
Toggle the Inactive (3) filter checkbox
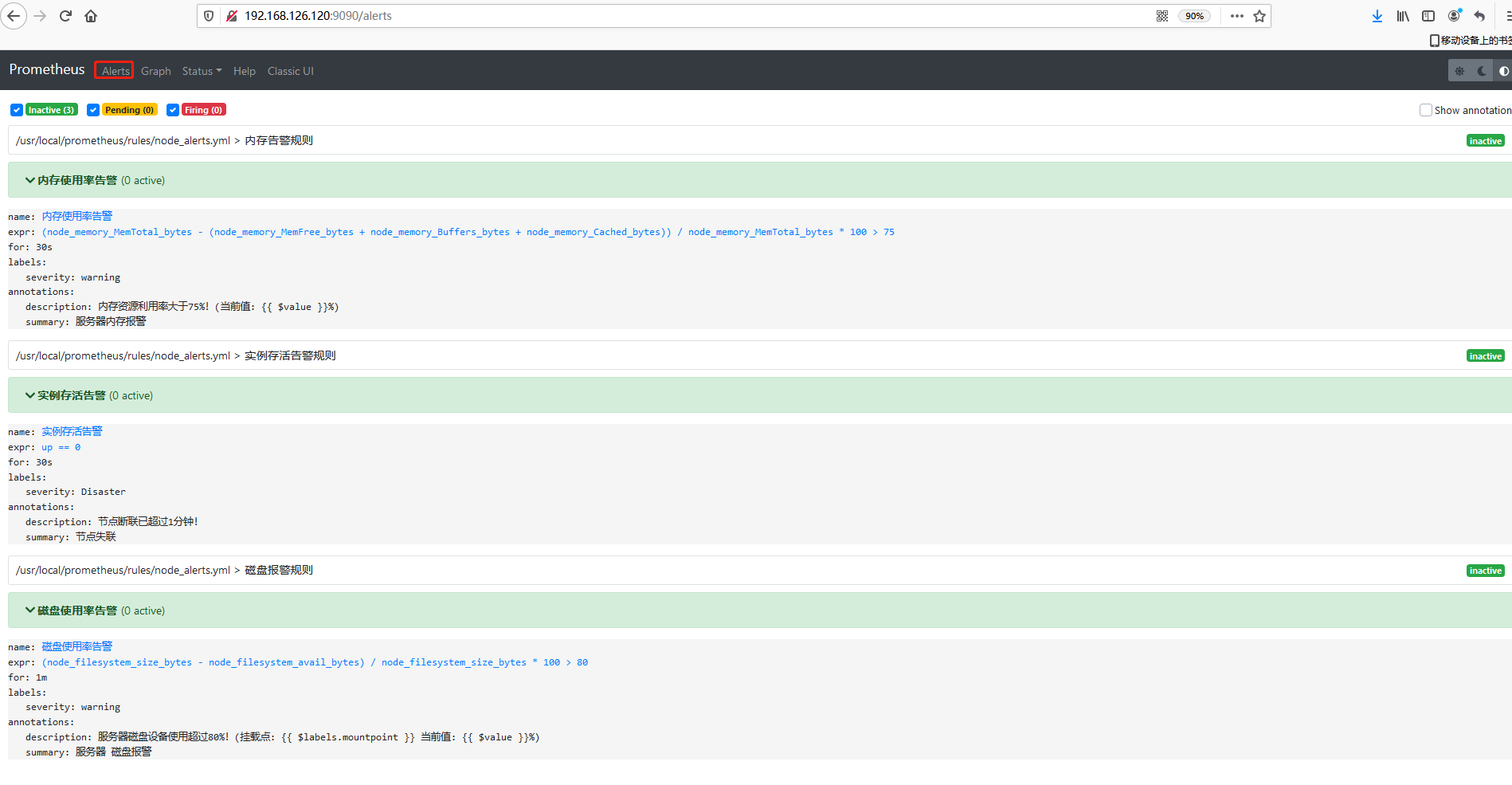[17, 110]
